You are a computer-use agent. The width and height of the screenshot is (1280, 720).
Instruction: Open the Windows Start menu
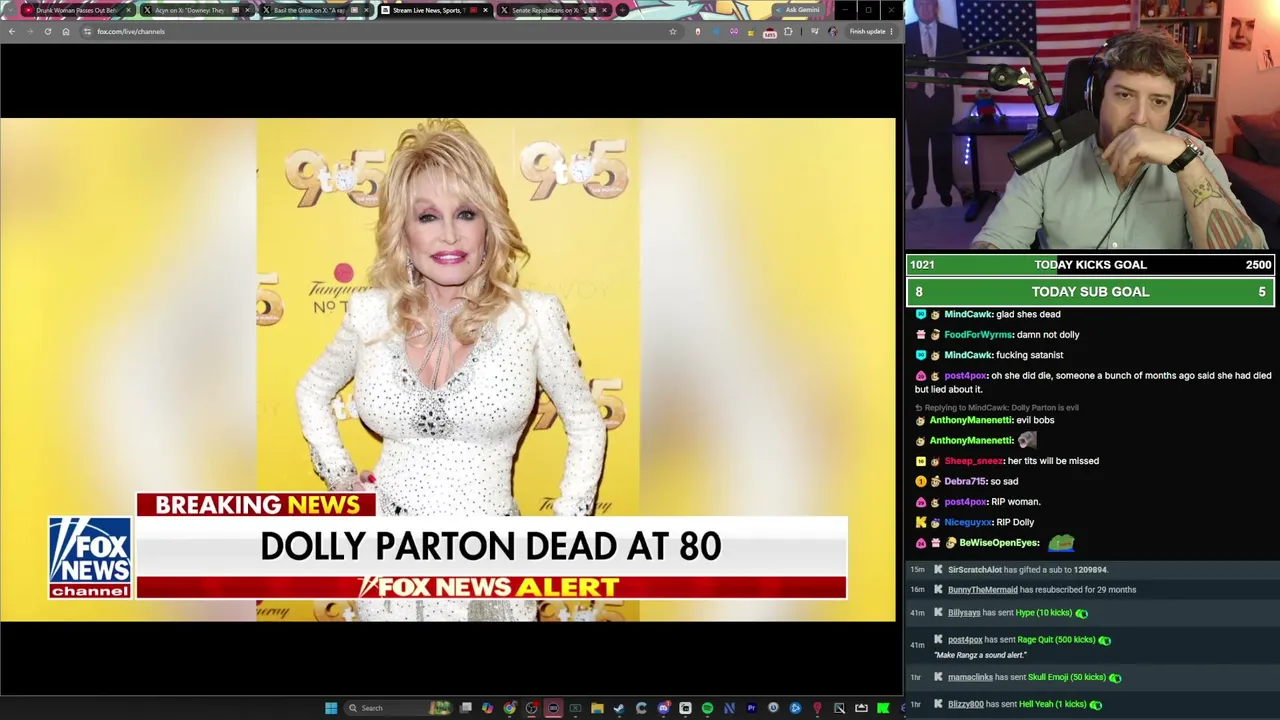click(331, 708)
